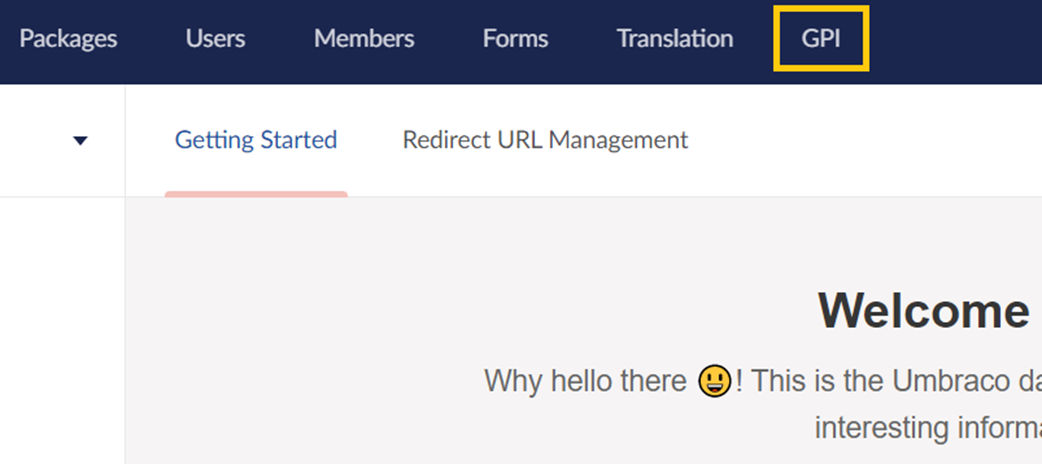Click blank tab strip after Redirect URL Management
The height and width of the screenshot is (464, 1042).
pos(860,140)
